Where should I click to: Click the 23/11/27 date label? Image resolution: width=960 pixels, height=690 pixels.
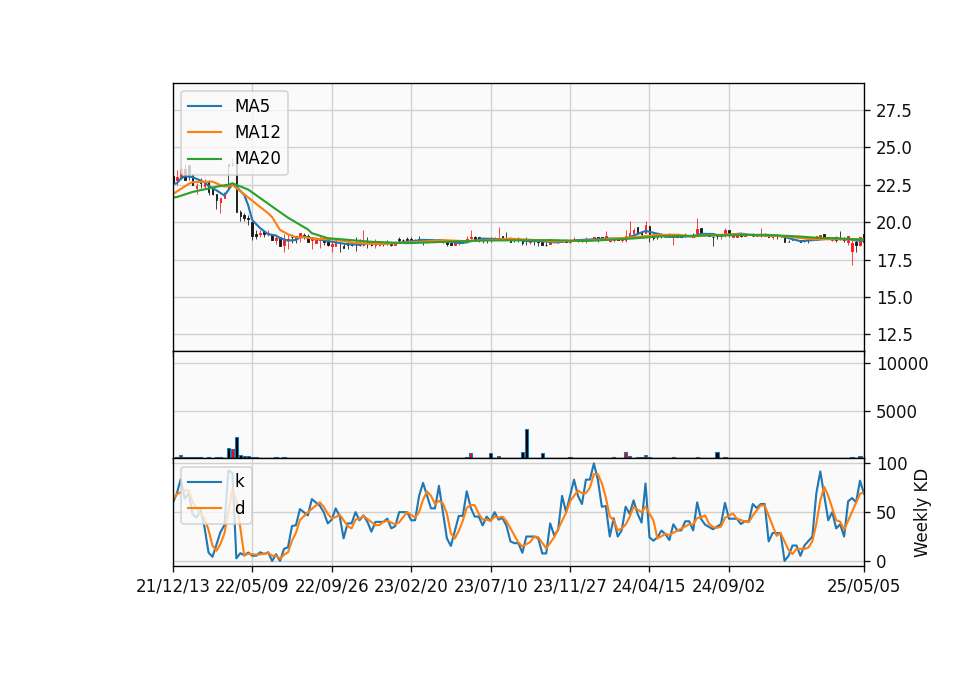point(570,586)
